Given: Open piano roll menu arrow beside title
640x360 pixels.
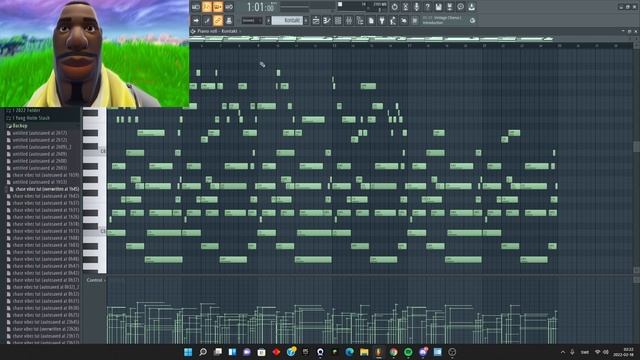Looking at the screenshot, I should tap(193, 31).
